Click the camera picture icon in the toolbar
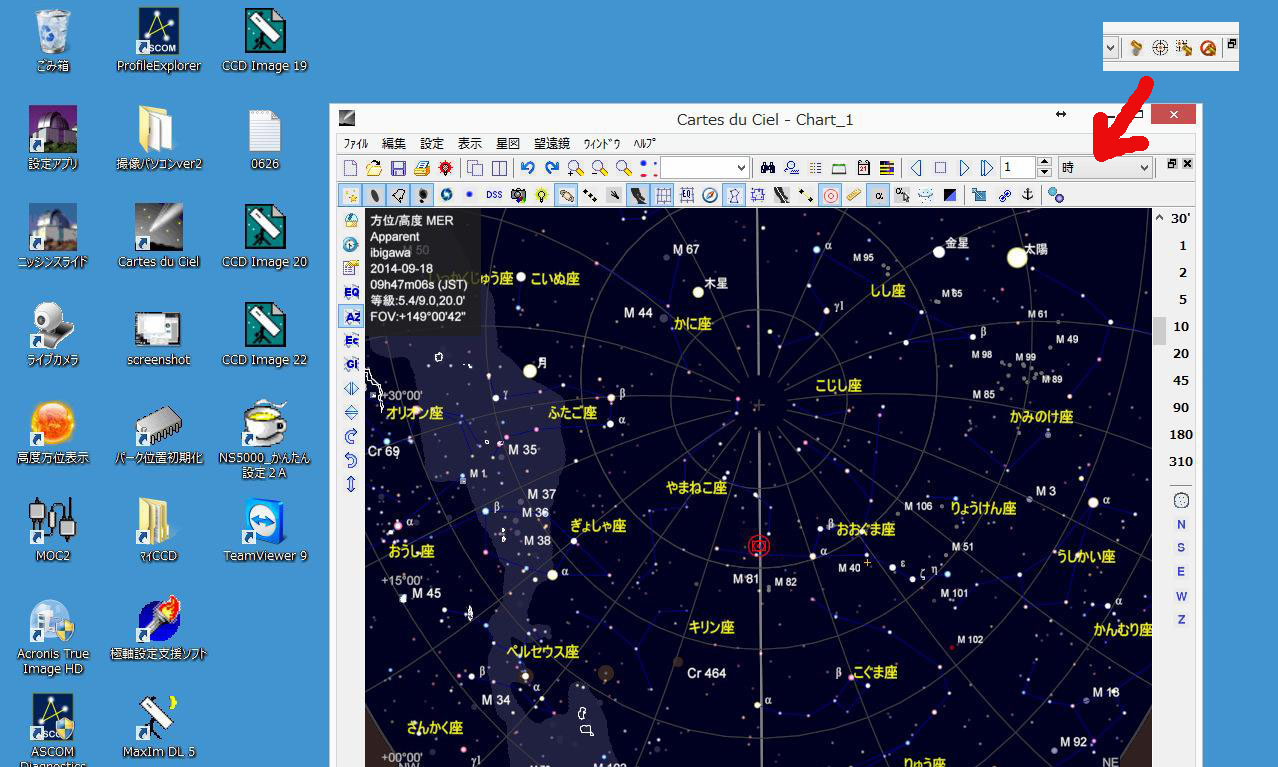The image size is (1278, 767). [x=518, y=195]
